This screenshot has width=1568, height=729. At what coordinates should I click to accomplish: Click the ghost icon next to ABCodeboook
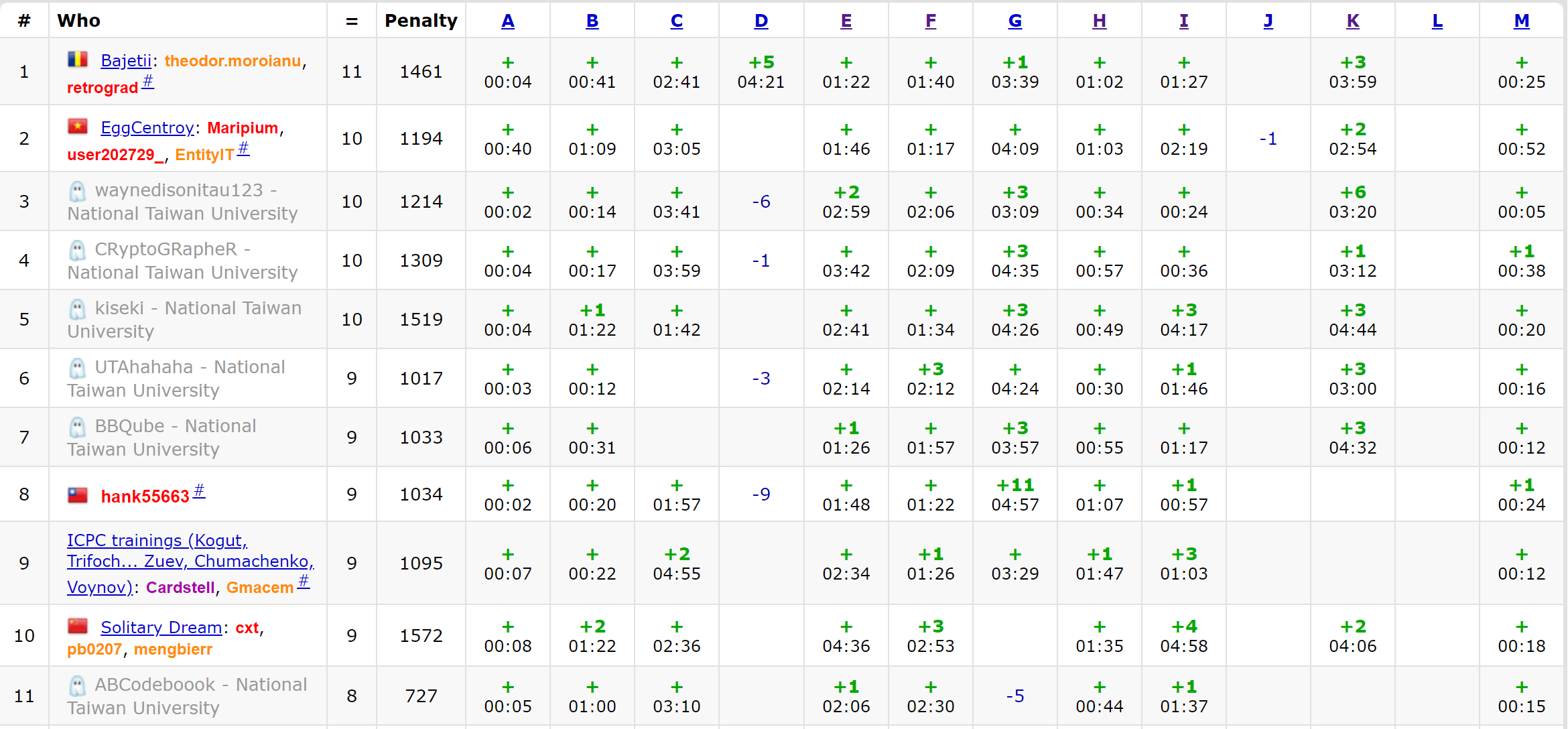[x=78, y=685]
